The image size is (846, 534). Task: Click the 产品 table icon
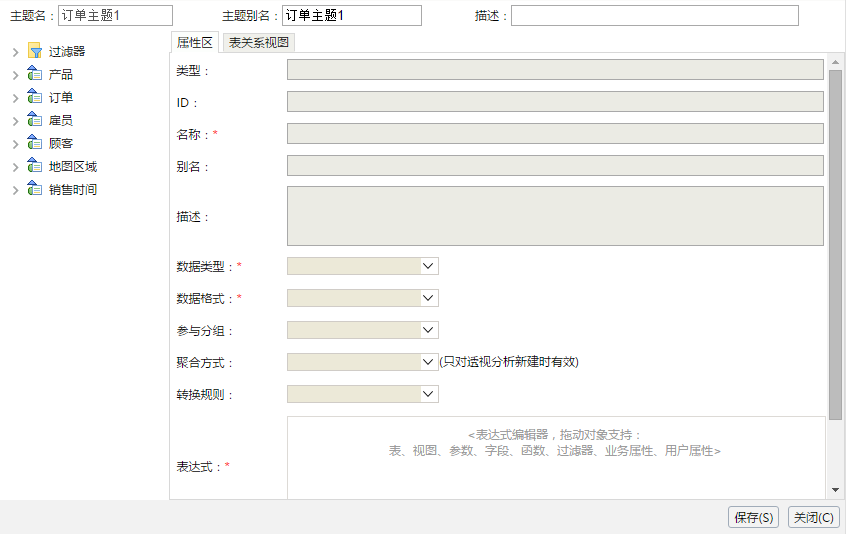click(35, 74)
